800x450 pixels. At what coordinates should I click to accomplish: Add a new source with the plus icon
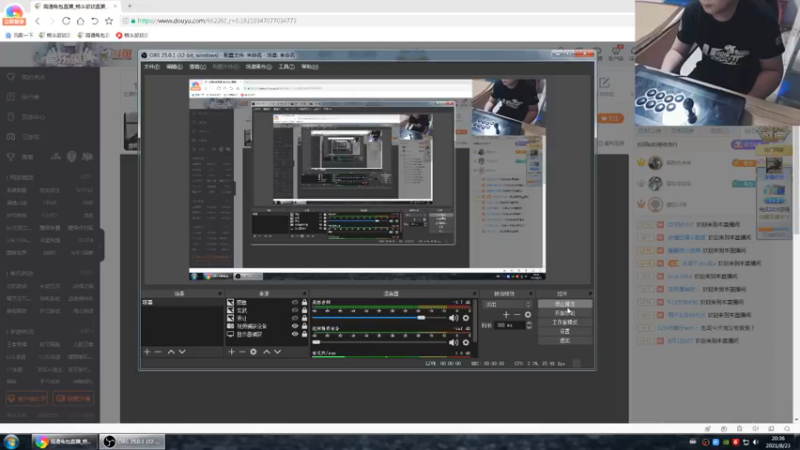tap(231, 352)
